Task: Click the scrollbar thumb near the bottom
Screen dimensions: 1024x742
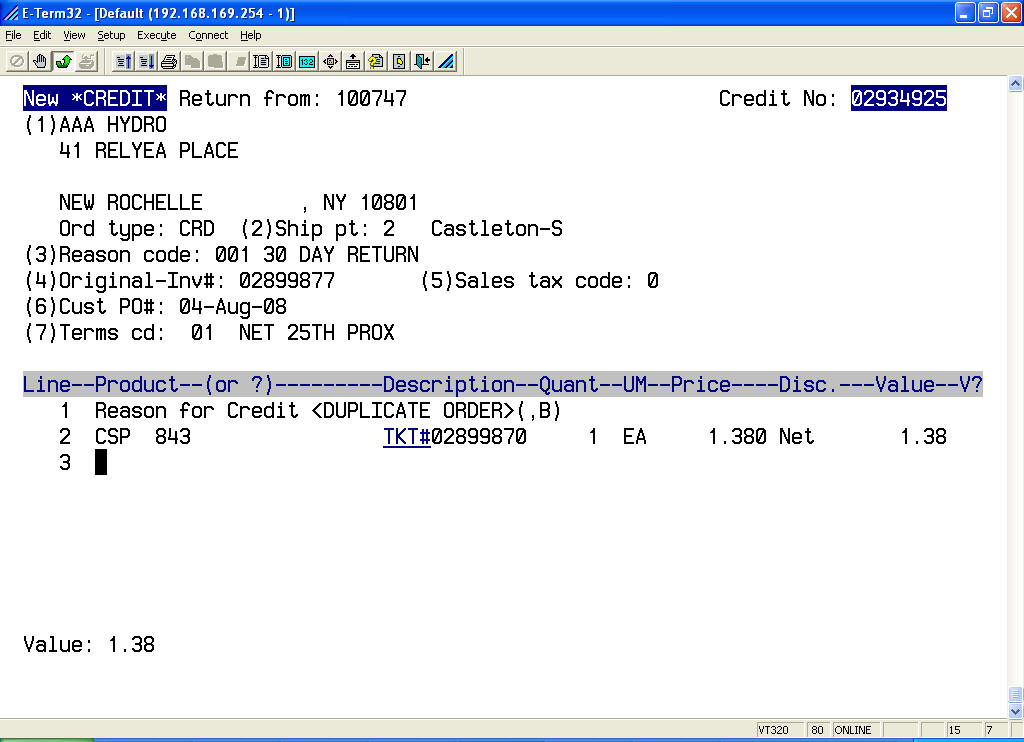Action: (1016, 695)
